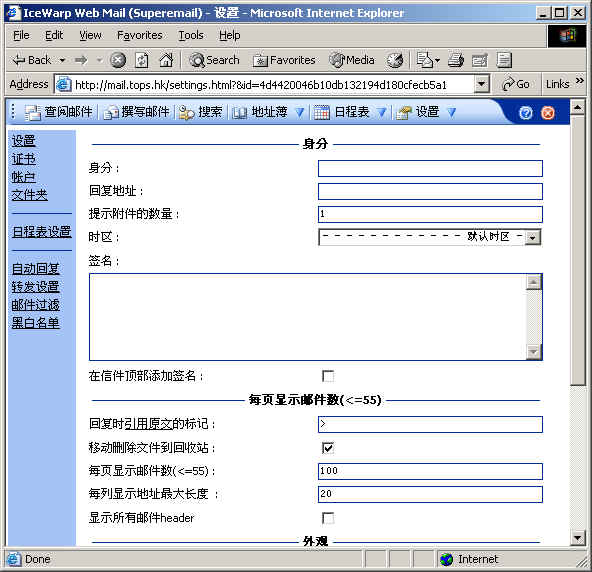
Task: Click the 撰写邮件 compose mail icon
Action: pyautogui.click(x=111, y=113)
